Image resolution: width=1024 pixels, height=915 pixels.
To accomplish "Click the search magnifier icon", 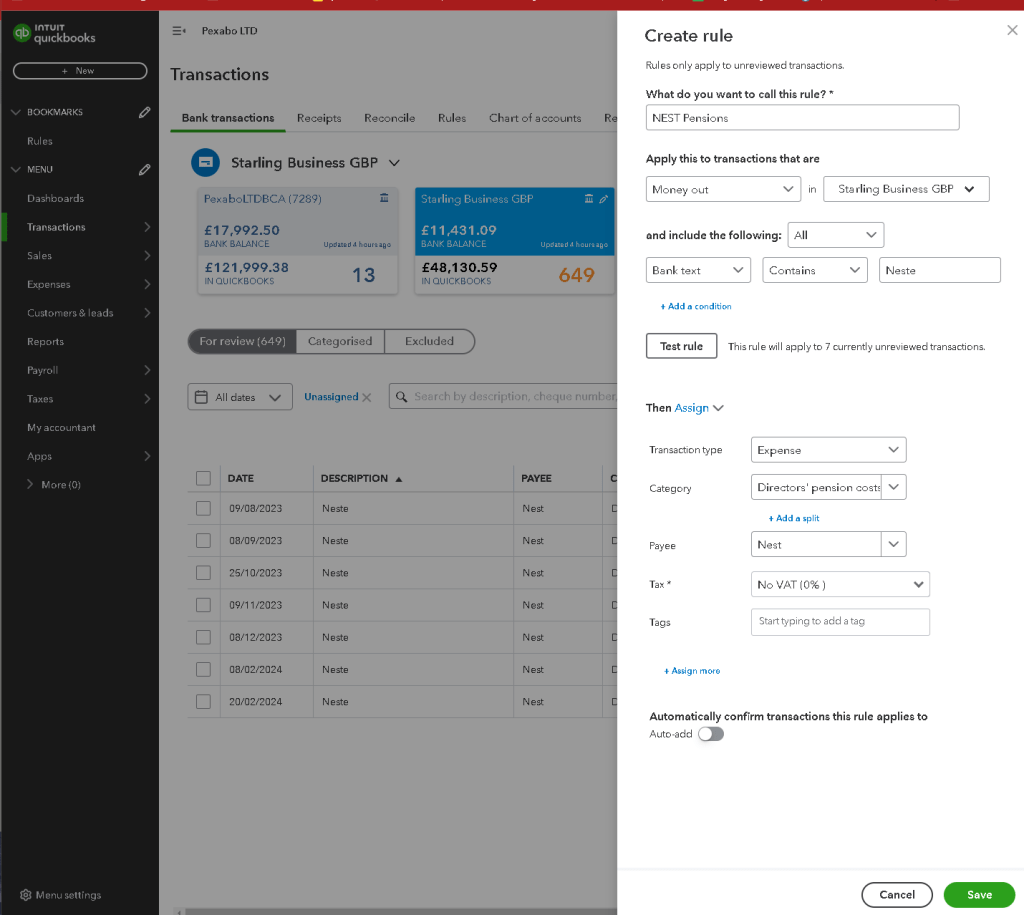I will 402,396.
